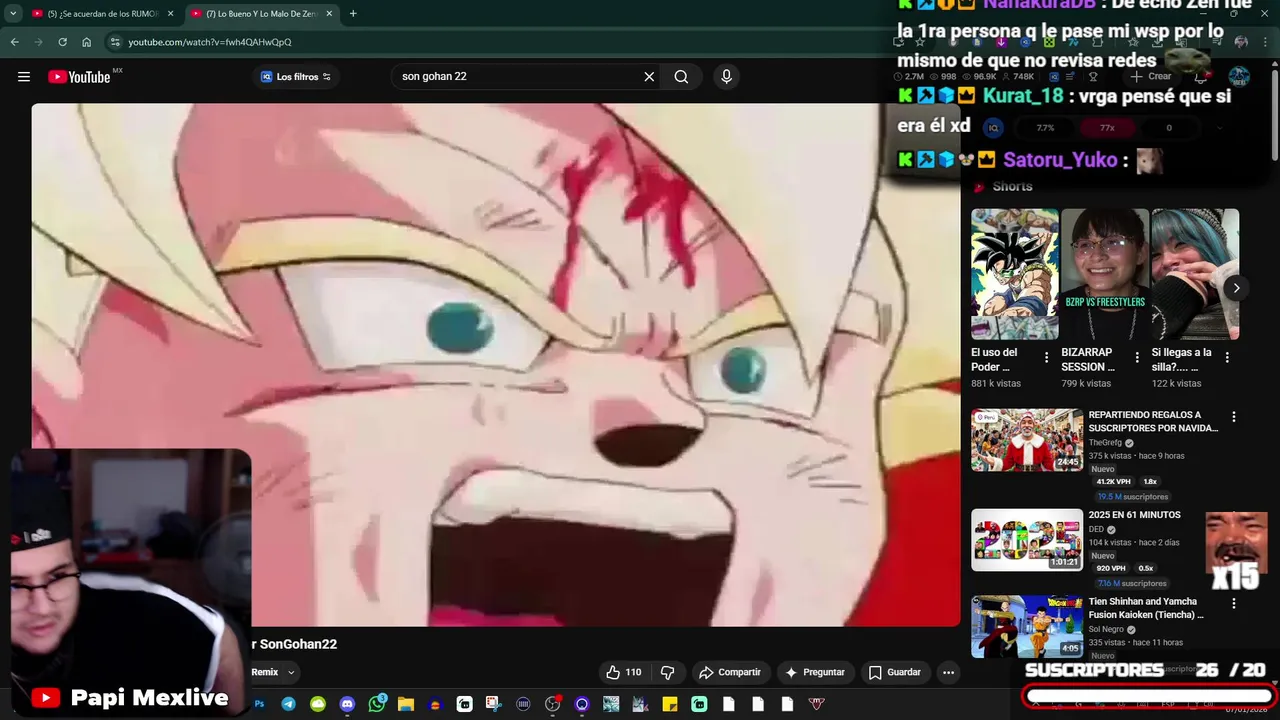Screen dimensions: 1280x720
Task: Open options for 'BIZARRAP SESSION' short
Action: tap(1137, 358)
